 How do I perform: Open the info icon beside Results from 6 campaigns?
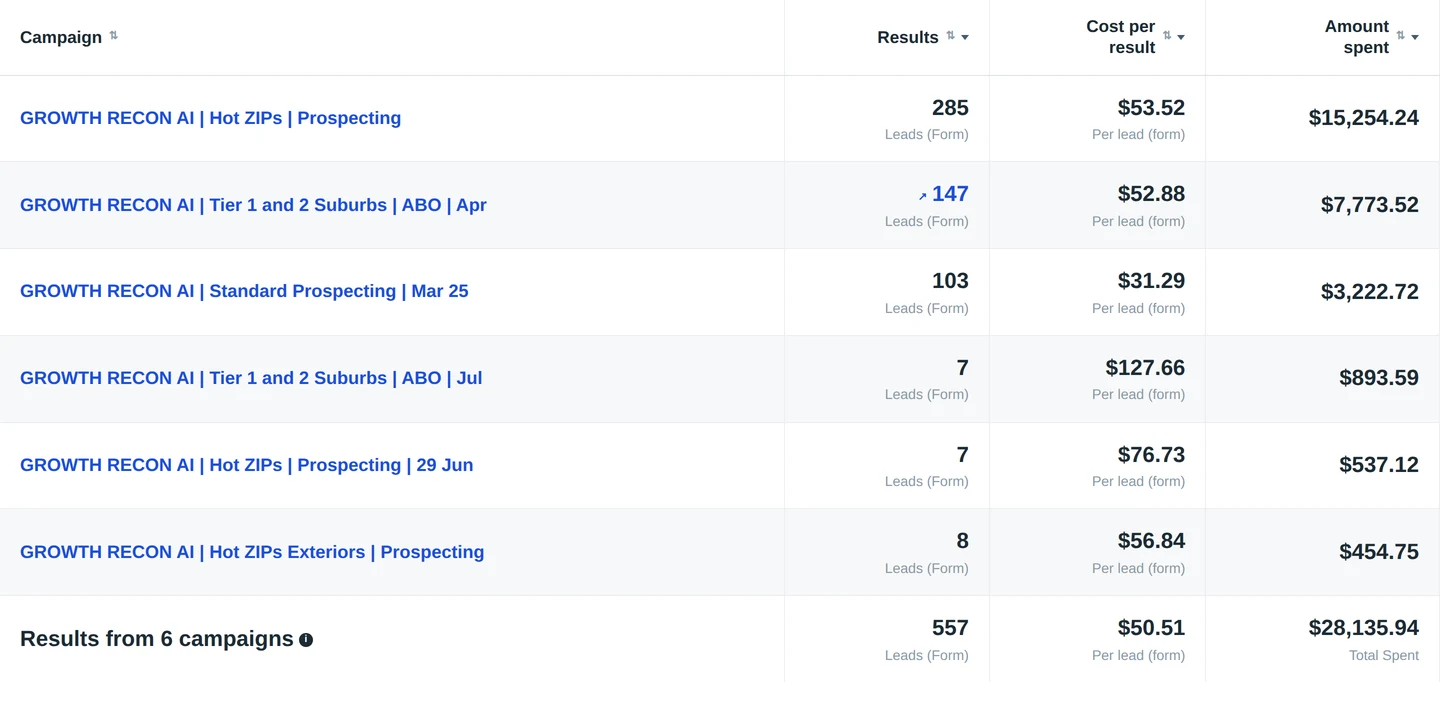click(x=306, y=640)
